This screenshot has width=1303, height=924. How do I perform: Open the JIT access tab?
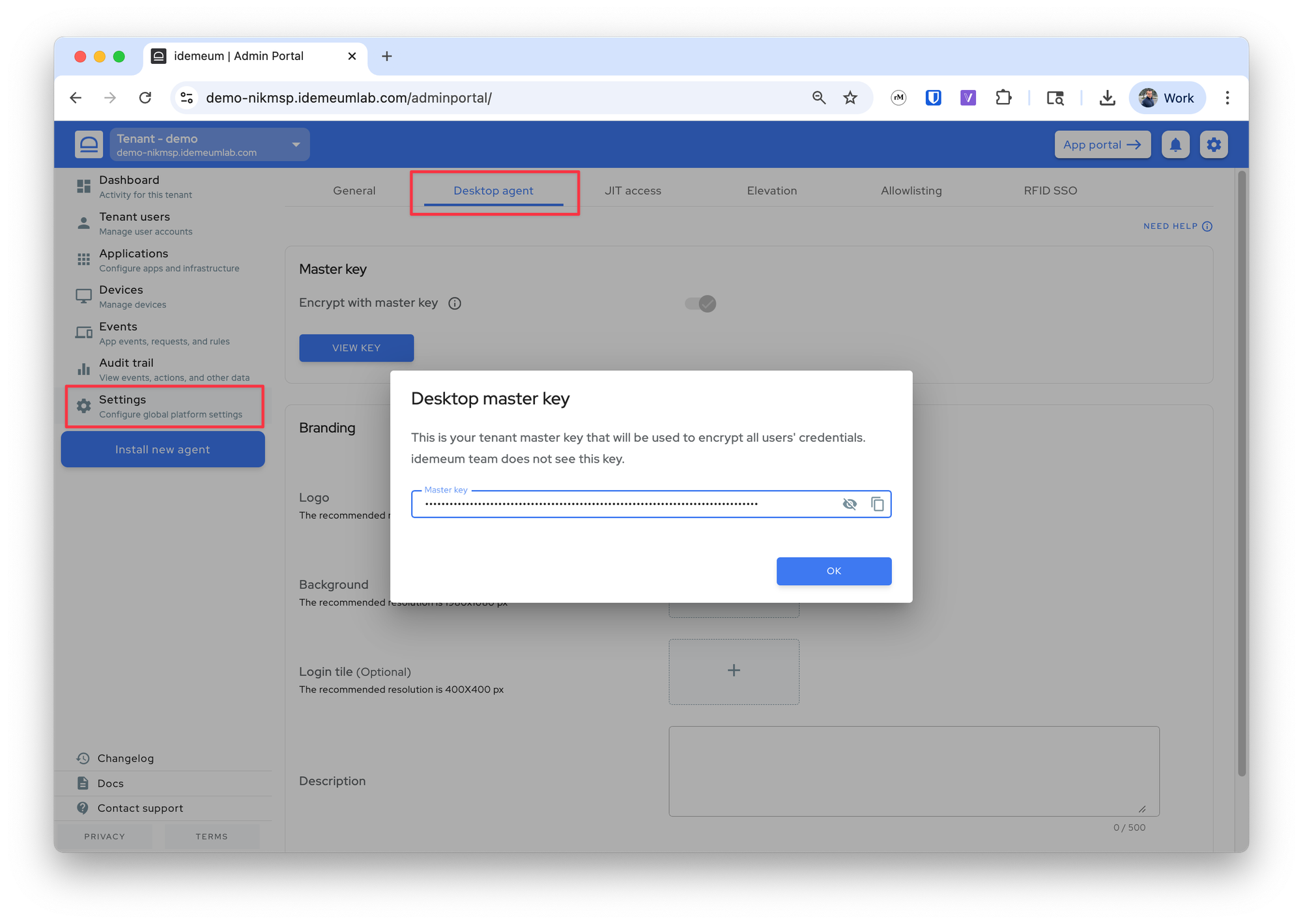point(633,190)
